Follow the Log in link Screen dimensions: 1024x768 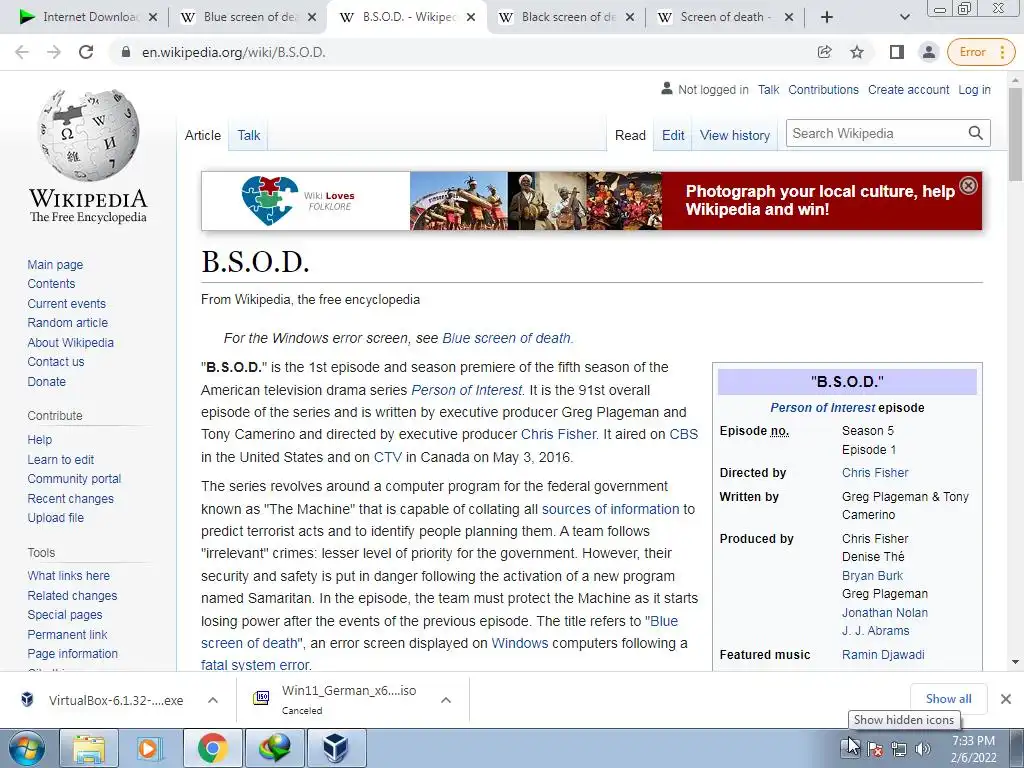click(974, 89)
